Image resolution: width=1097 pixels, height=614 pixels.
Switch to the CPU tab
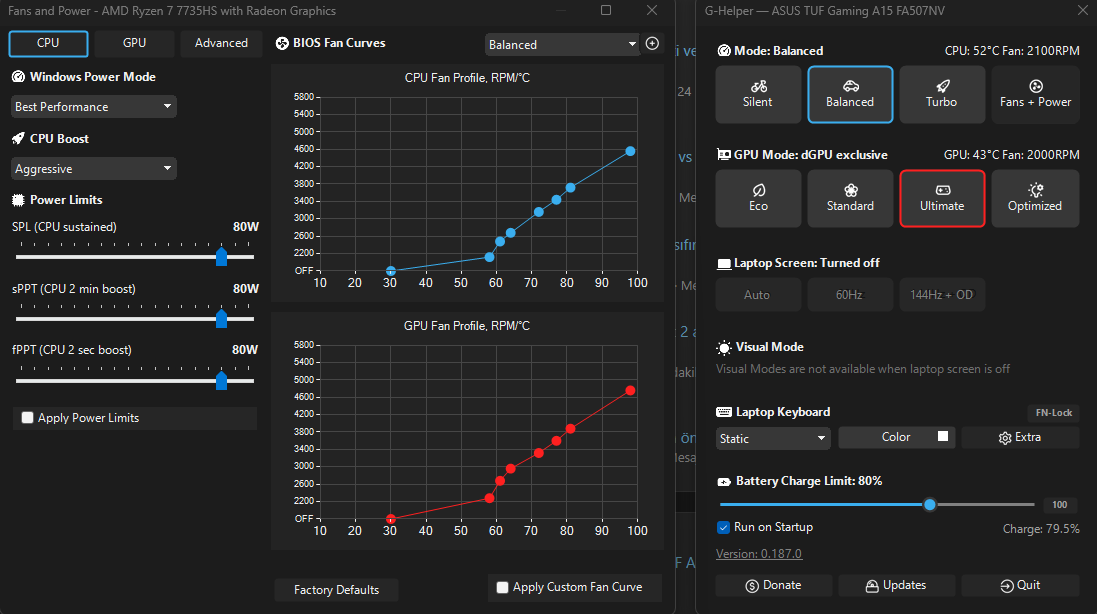pyautogui.click(x=48, y=43)
